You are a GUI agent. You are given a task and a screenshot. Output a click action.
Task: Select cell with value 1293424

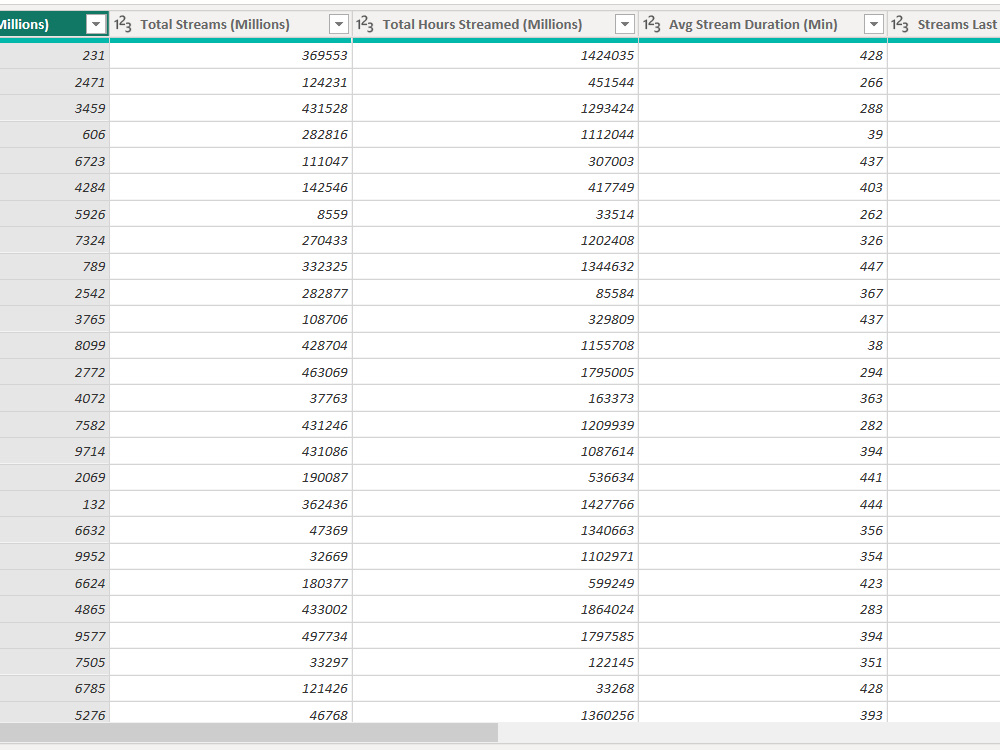496,108
